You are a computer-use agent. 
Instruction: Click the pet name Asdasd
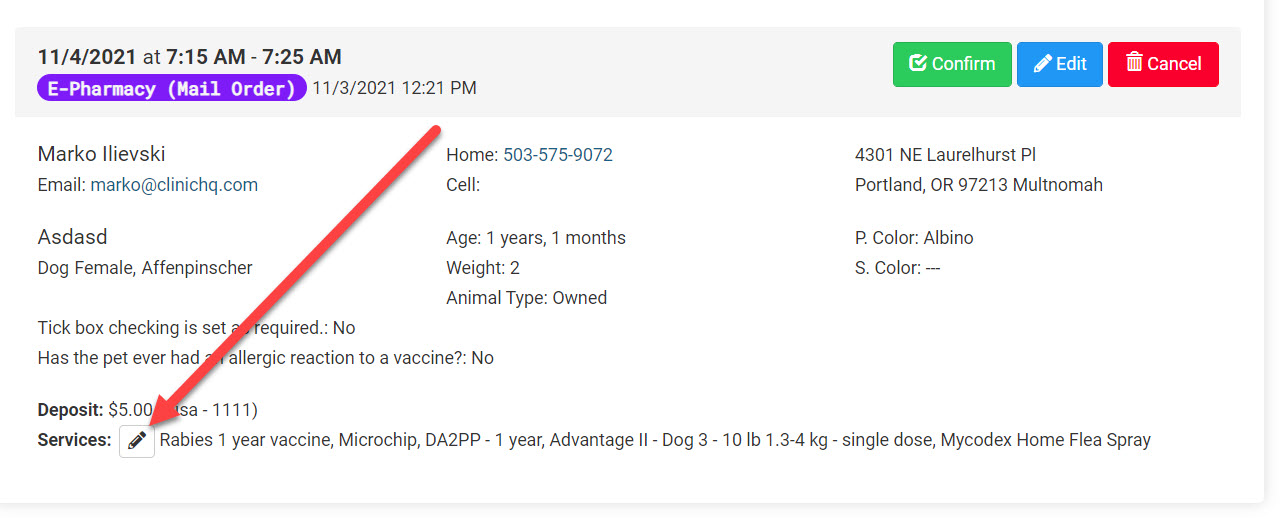[x=72, y=237]
